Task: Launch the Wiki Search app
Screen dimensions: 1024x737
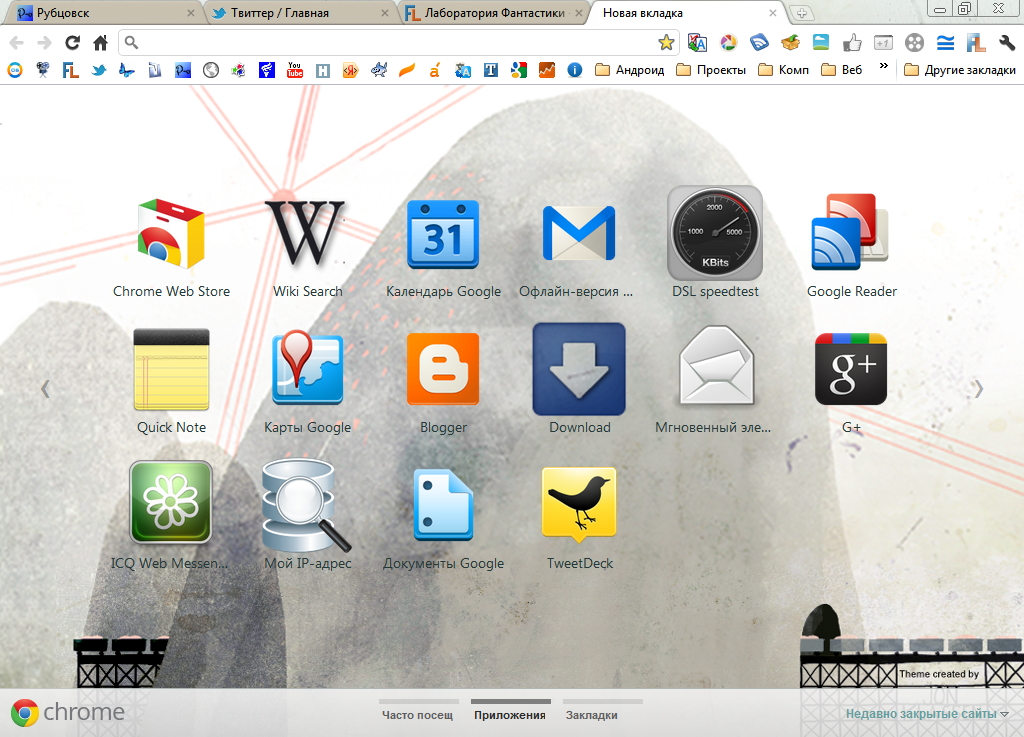Action: pyautogui.click(x=307, y=236)
